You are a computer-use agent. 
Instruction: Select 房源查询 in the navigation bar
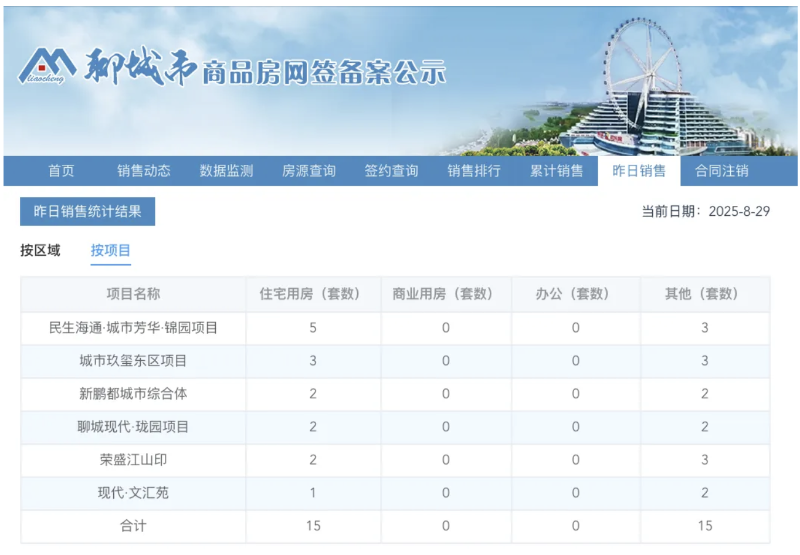click(x=309, y=171)
